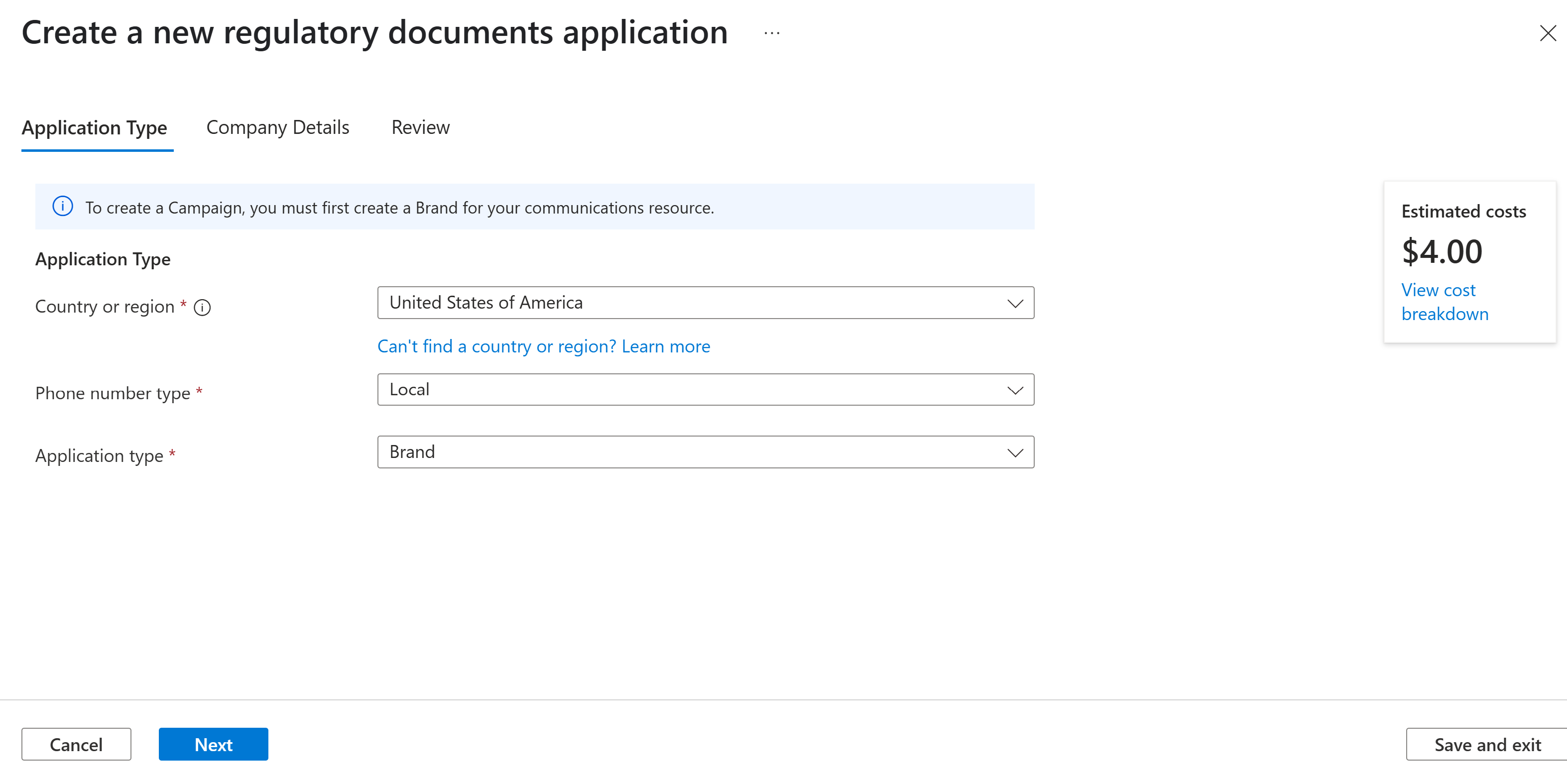Click Save and exit
The image size is (1567, 784).
[1487, 745]
